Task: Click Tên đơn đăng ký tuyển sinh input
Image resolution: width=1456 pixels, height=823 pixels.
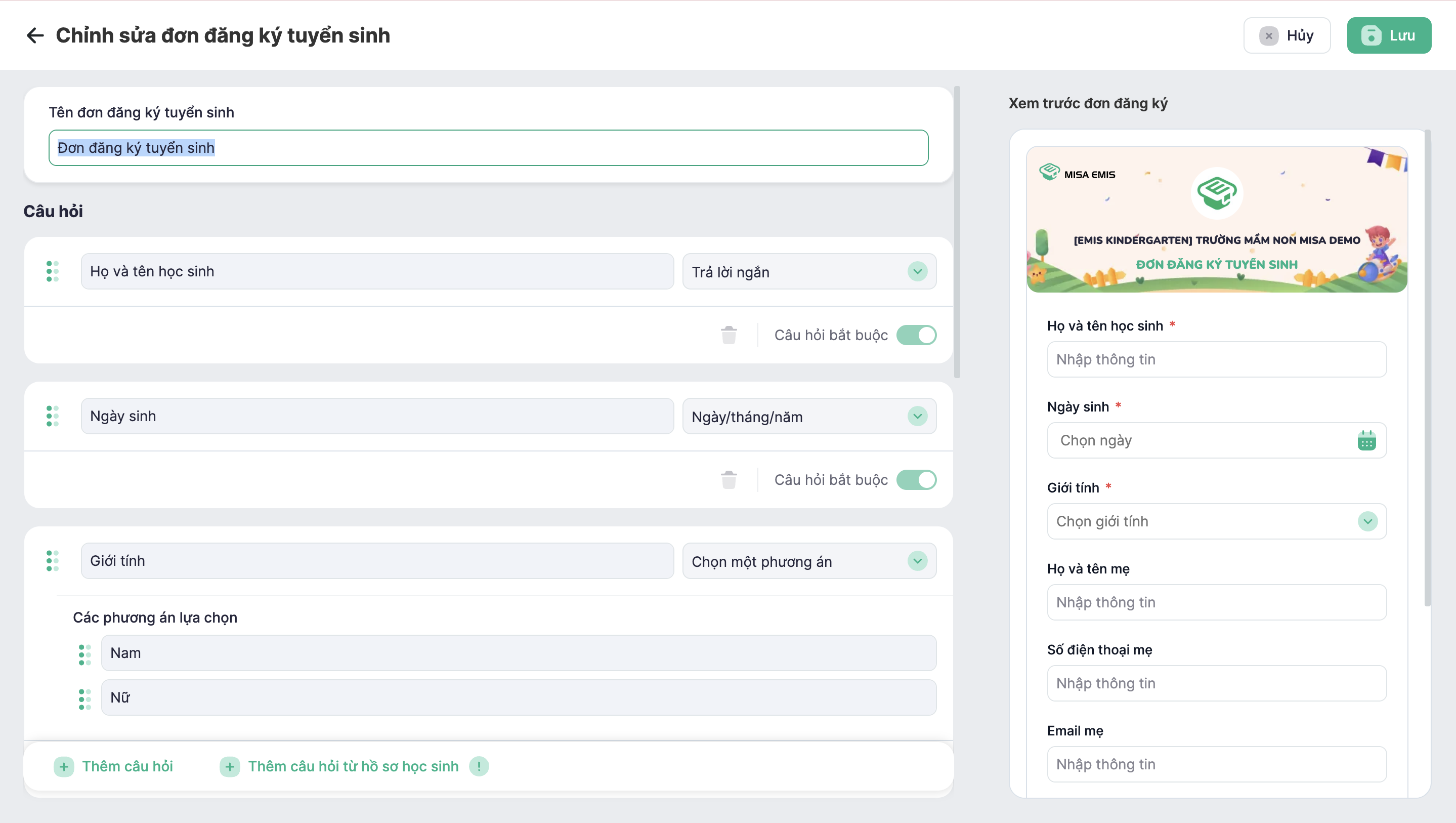Action: (488, 148)
